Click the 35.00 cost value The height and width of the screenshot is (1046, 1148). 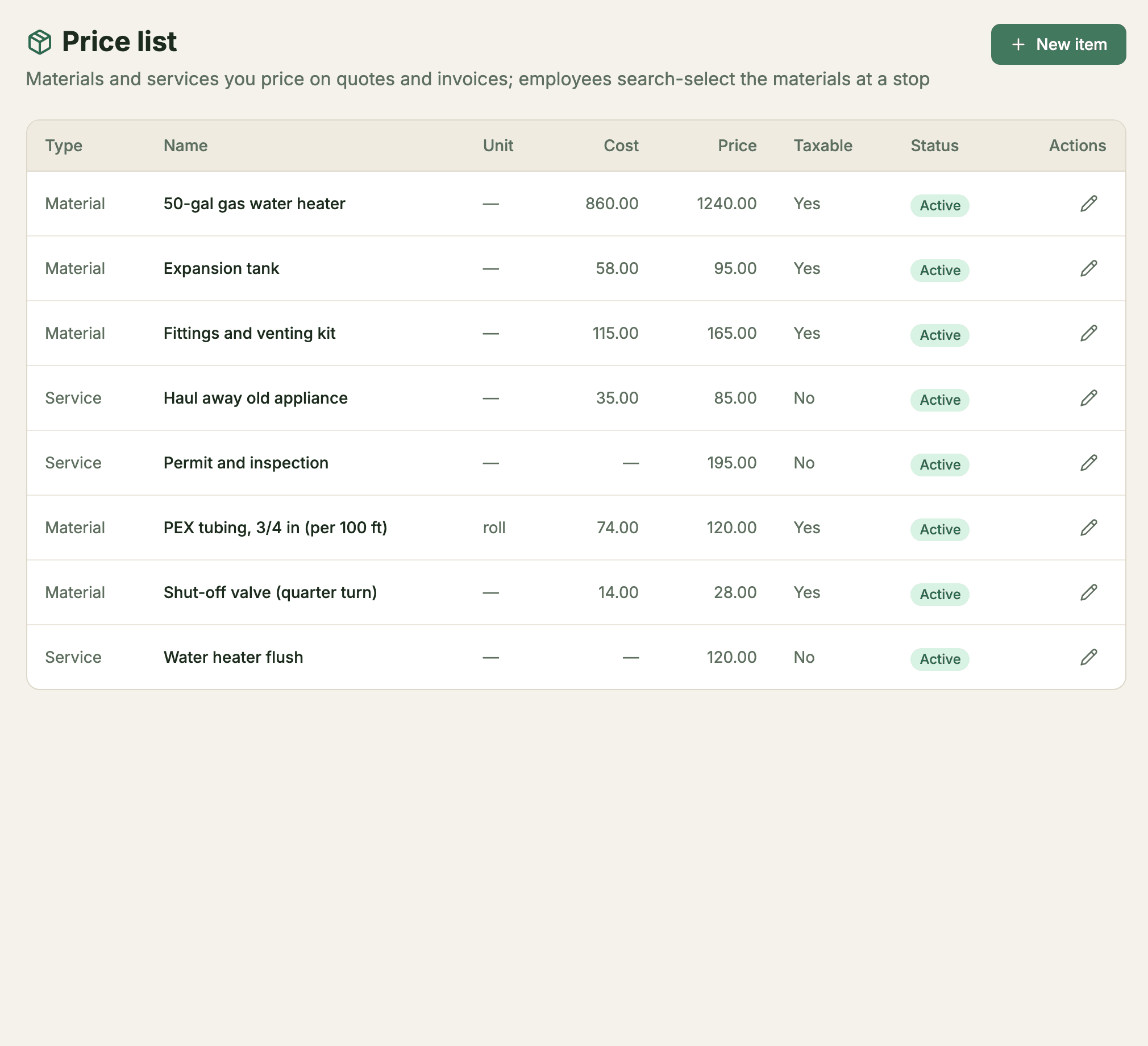(617, 399)
